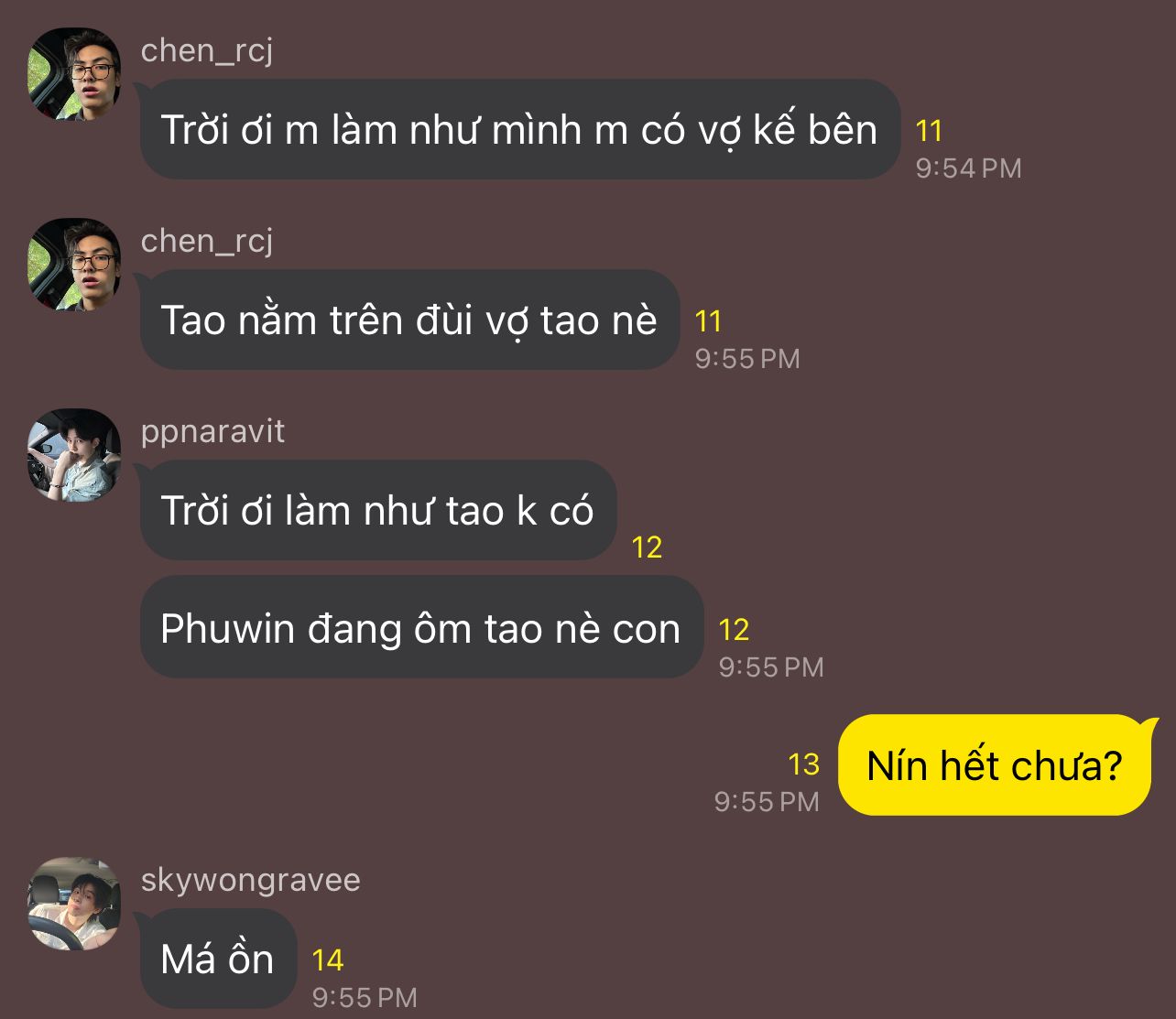Select the message "Trời ơi m làm như mình m có vợ kế bên"
The image size is (1176, 1019).
520,129
